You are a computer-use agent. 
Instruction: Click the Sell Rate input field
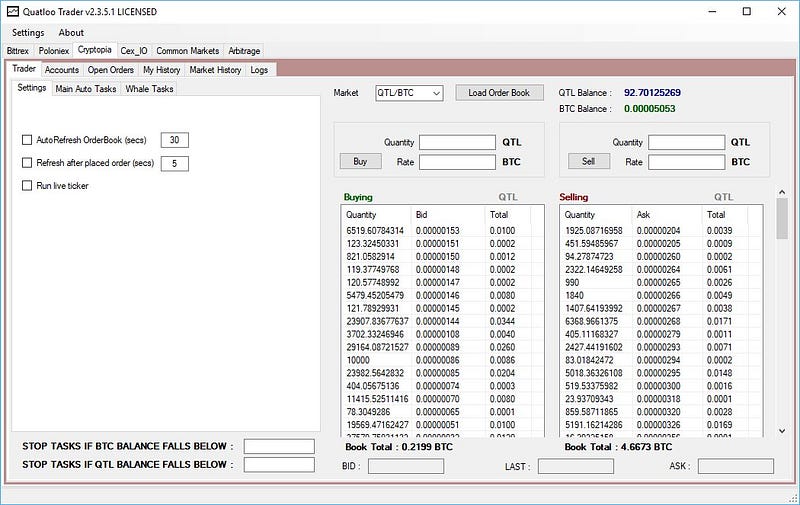point(686,162)
